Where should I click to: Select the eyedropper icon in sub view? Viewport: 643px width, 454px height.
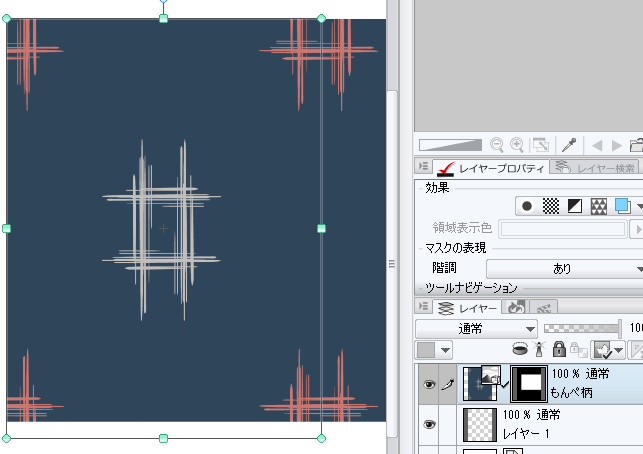tap(569, 145)
